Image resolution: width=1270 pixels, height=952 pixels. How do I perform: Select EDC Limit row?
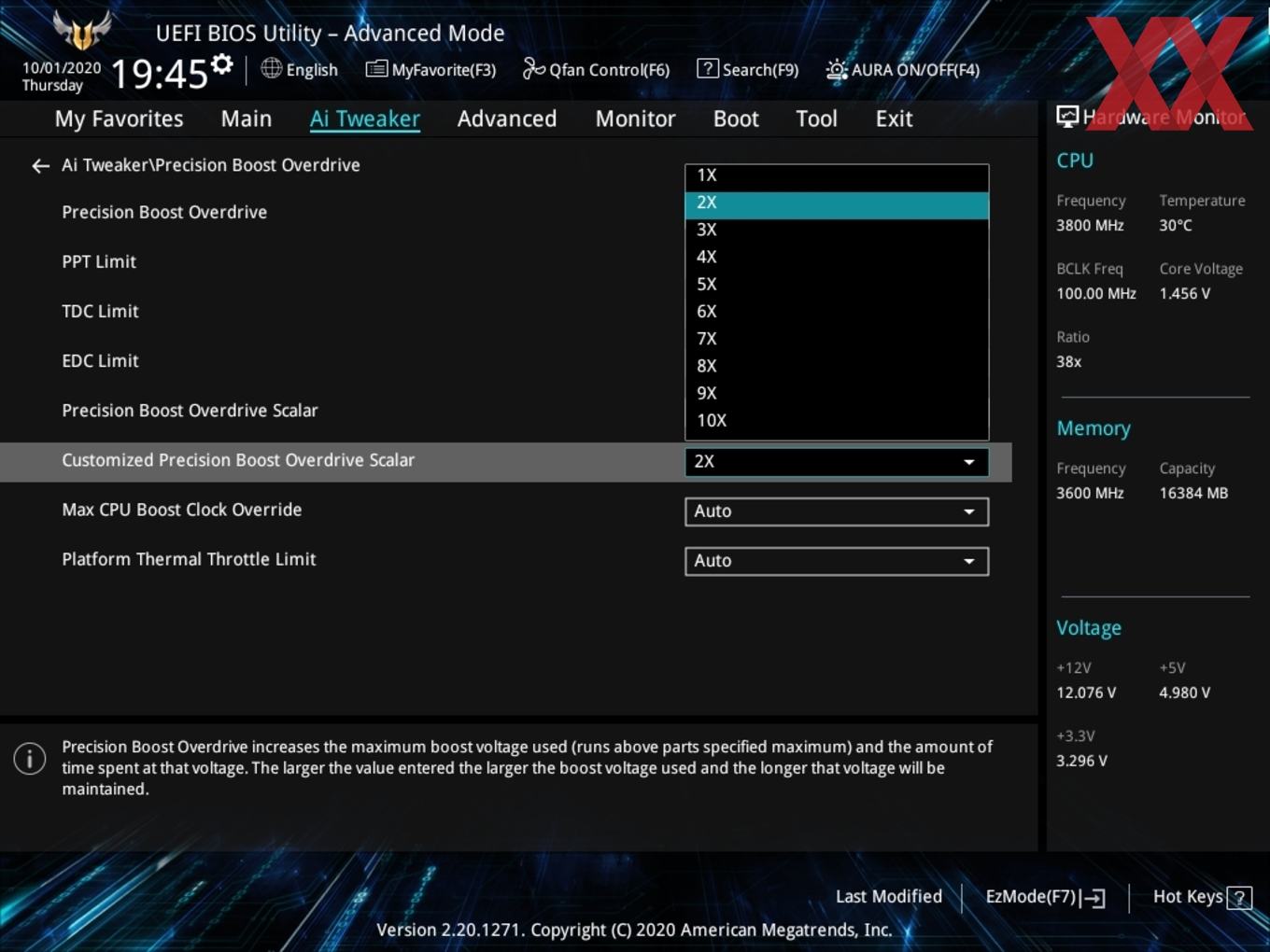(100, 361)
